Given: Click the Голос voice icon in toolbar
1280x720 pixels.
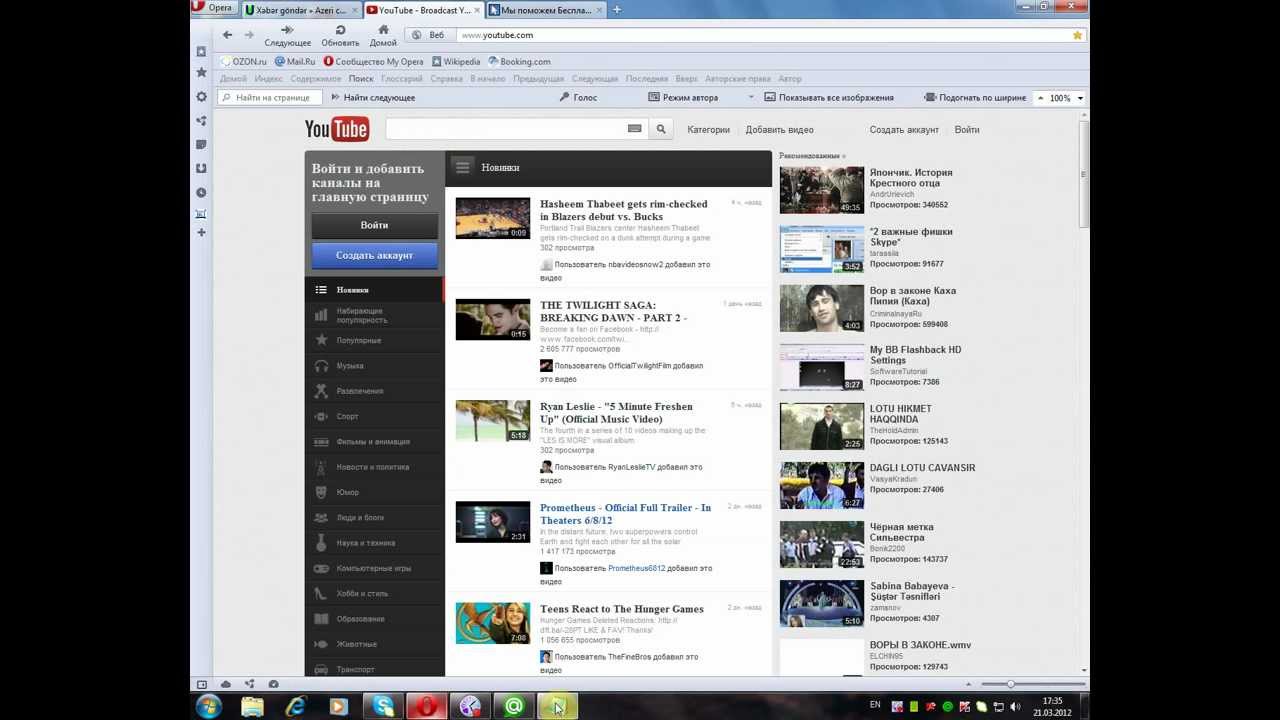Looking at the screenshot, I should [x=564, y=97].
